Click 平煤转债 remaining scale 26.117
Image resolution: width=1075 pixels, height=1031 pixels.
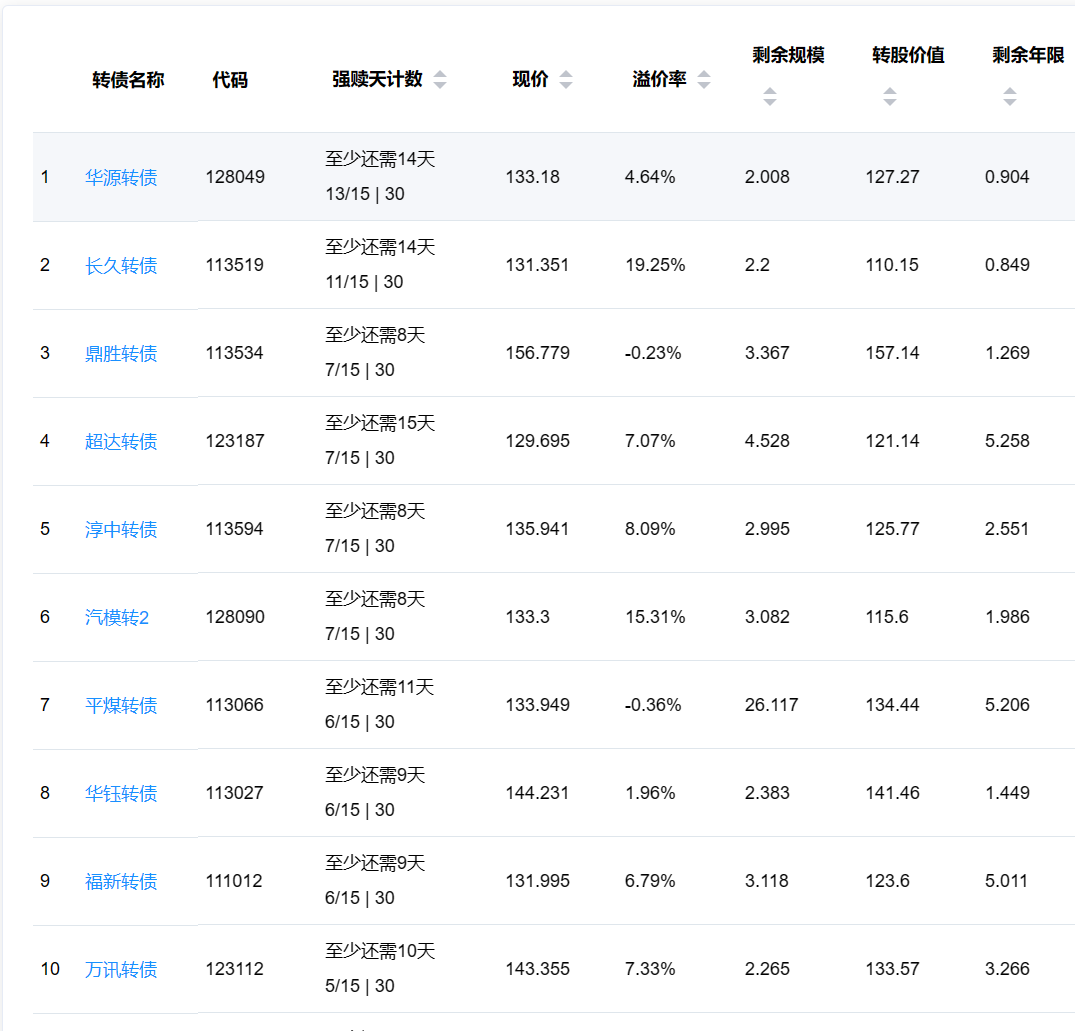point(771,705)
